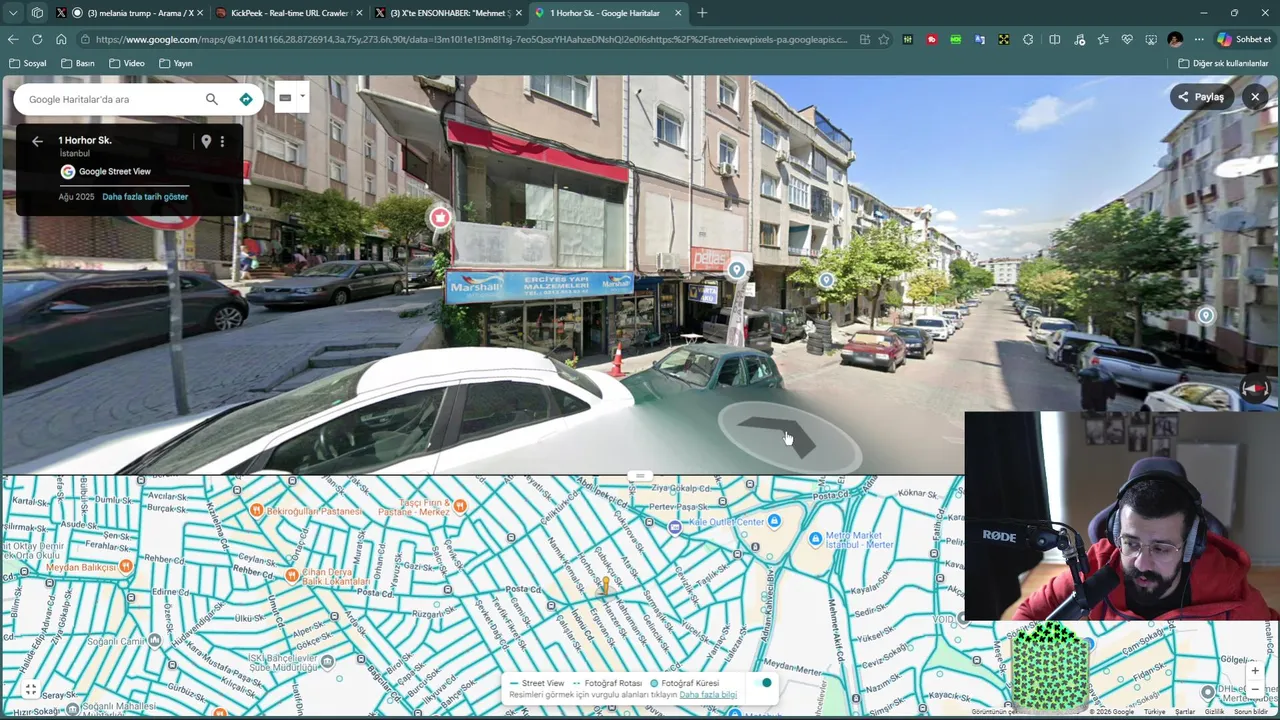Click the Gizlilik link at the map footer

(x=1214, y=712)
